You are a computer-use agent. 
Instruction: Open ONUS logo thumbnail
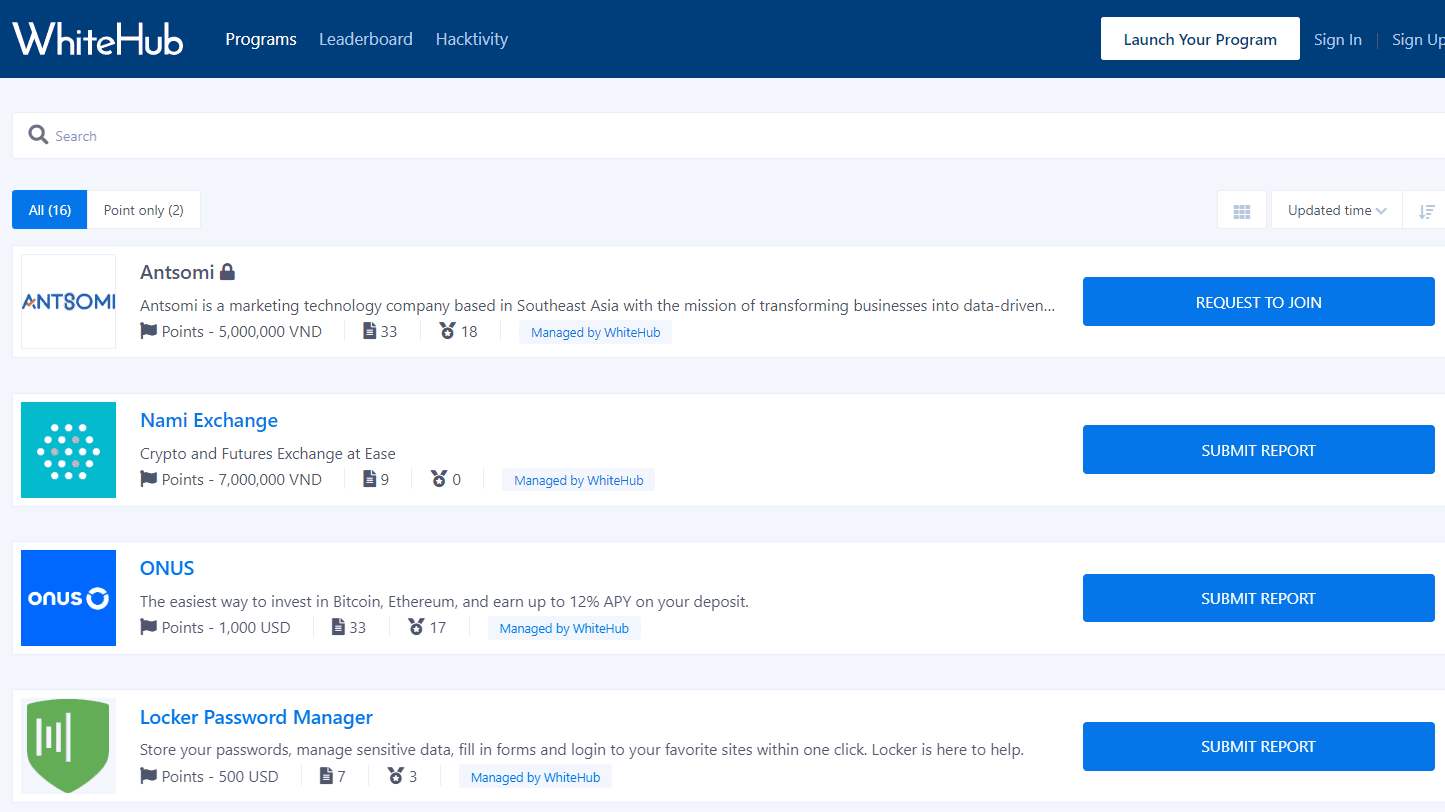tap(68, 598)
